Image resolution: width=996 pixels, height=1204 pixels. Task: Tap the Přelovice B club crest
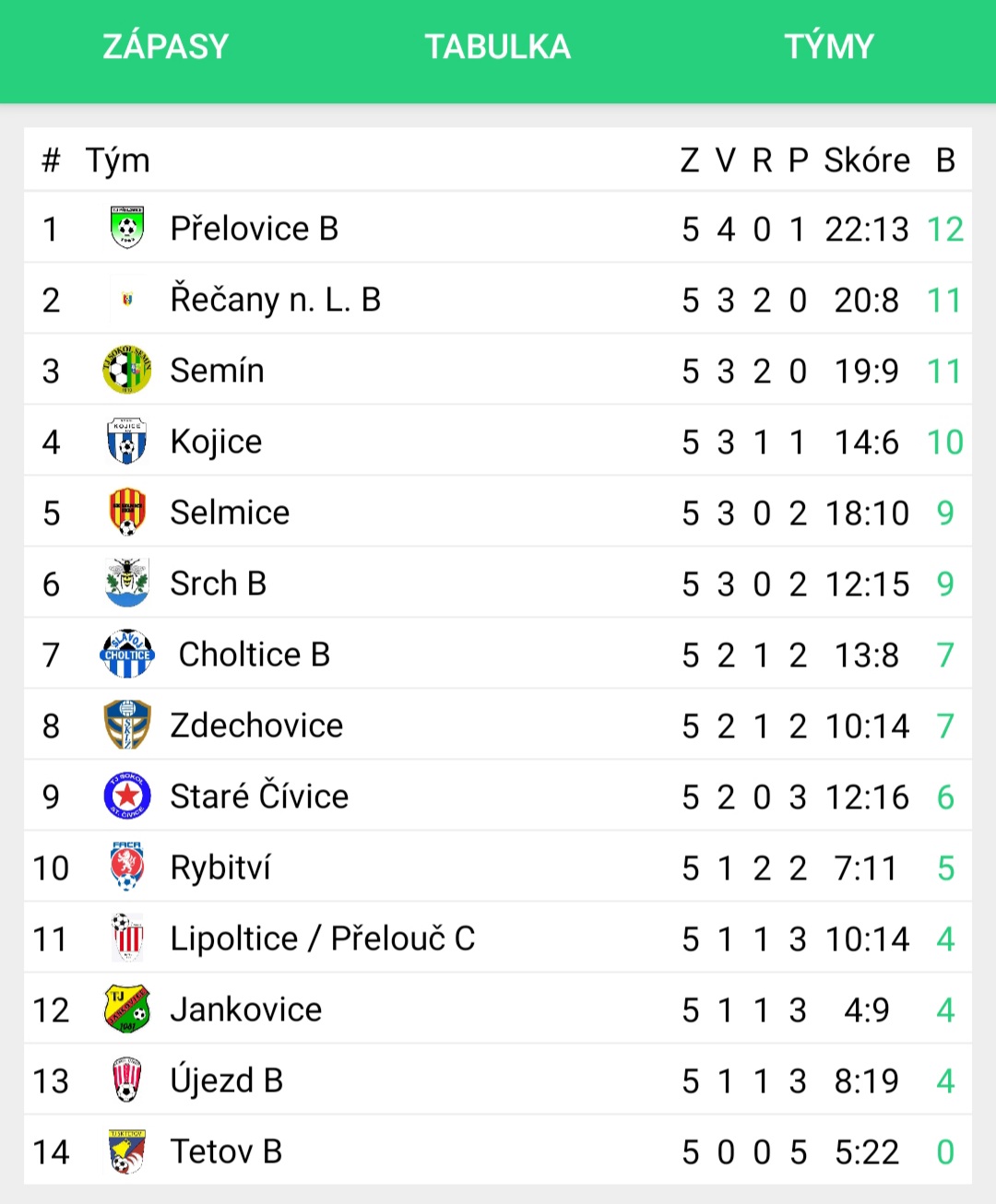[127, 228]
